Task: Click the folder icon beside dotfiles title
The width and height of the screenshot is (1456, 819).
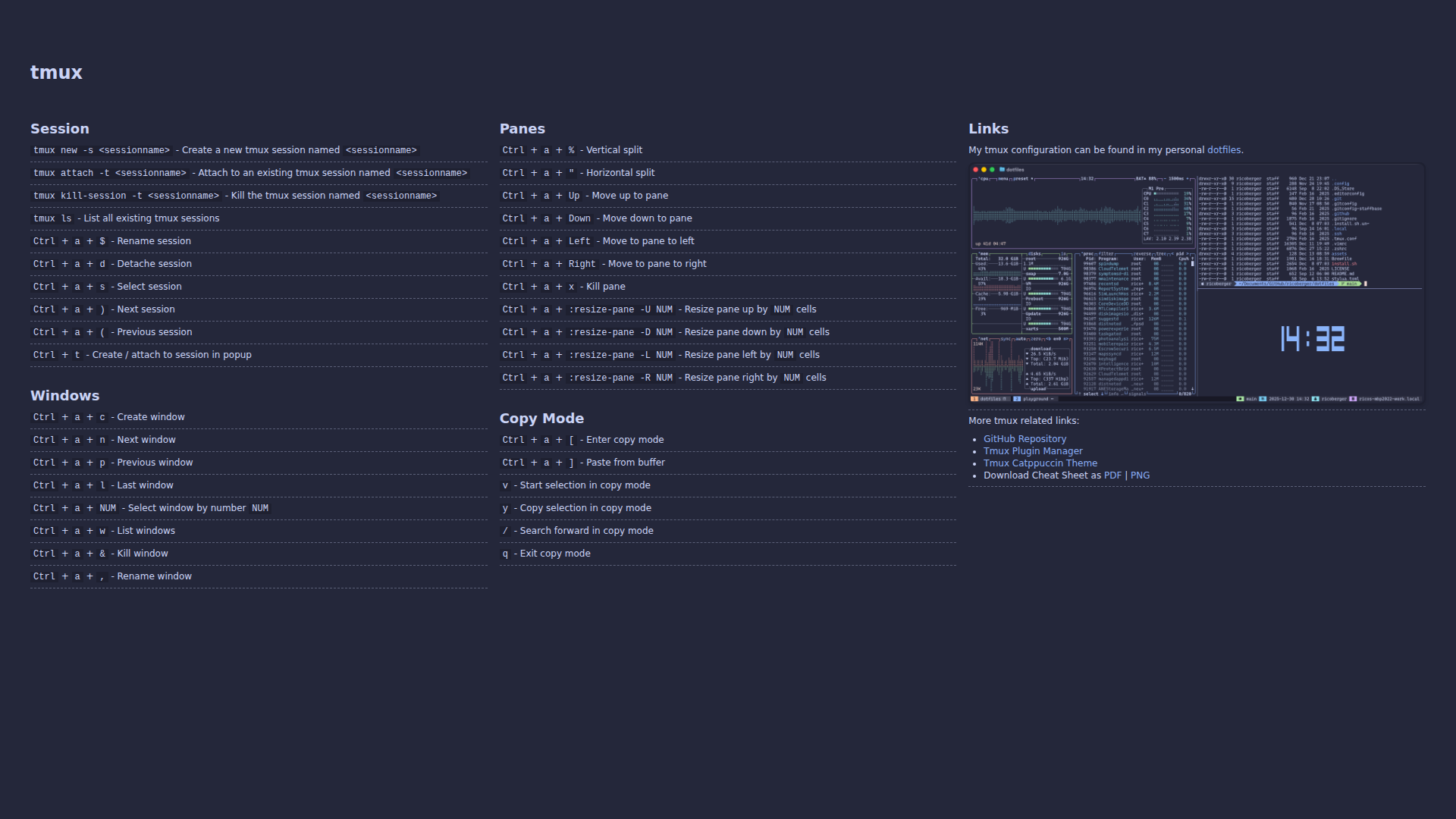Action: pos(1002,170)
